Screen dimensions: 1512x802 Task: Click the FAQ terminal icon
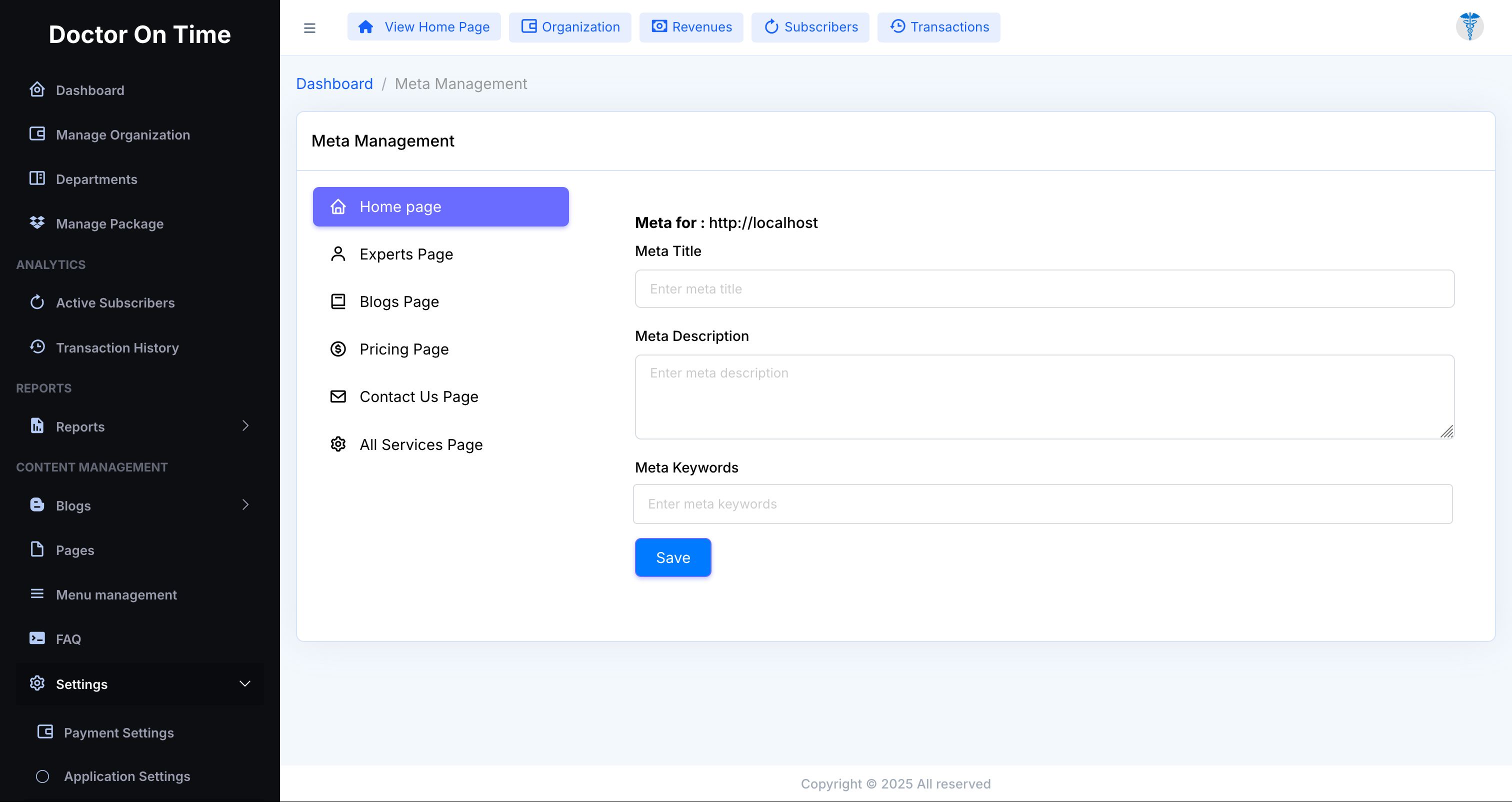coord(37,638)
